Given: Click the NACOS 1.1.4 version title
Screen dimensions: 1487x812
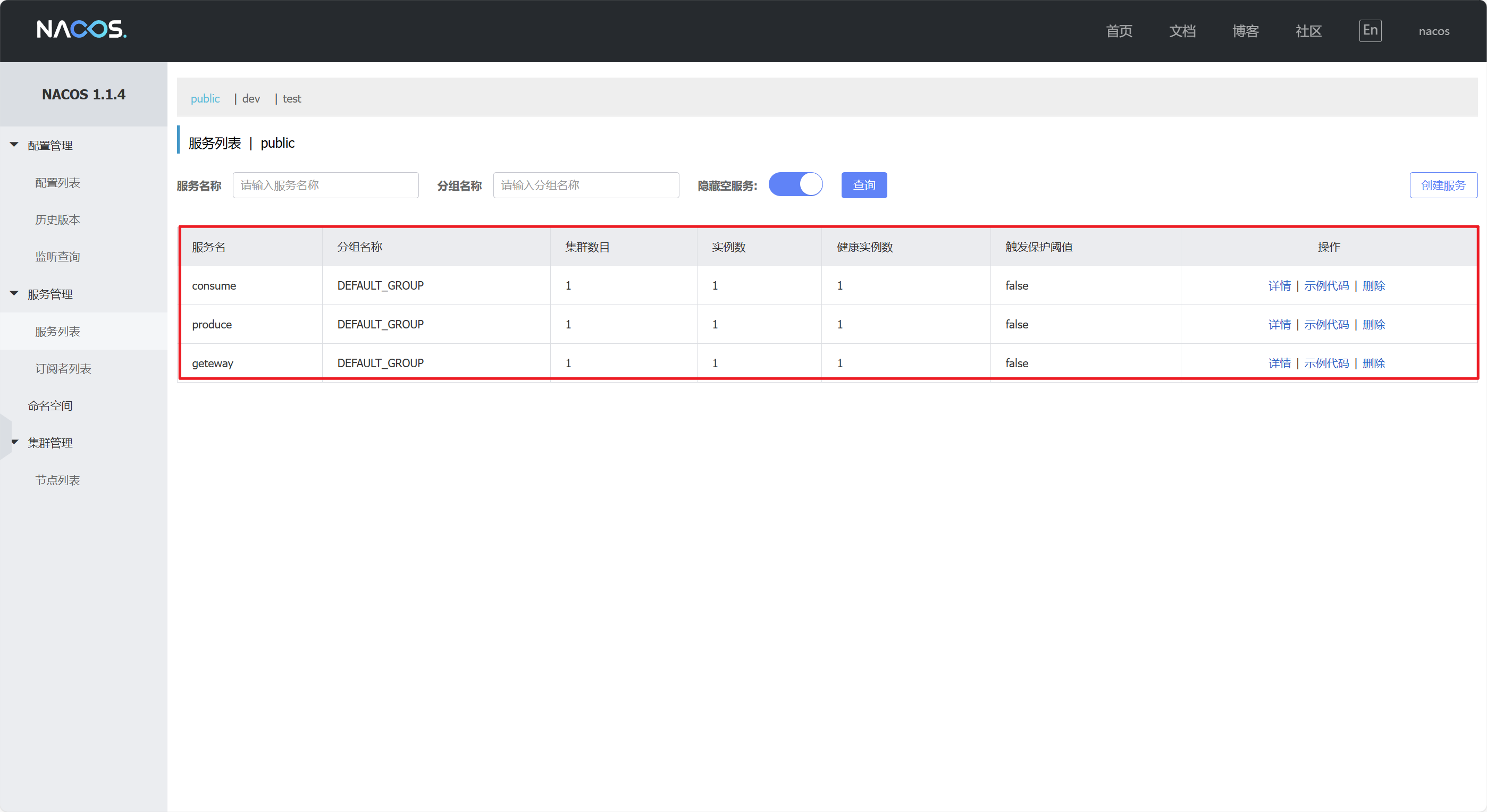Looking at the screenshot, I should coord(83,95).
